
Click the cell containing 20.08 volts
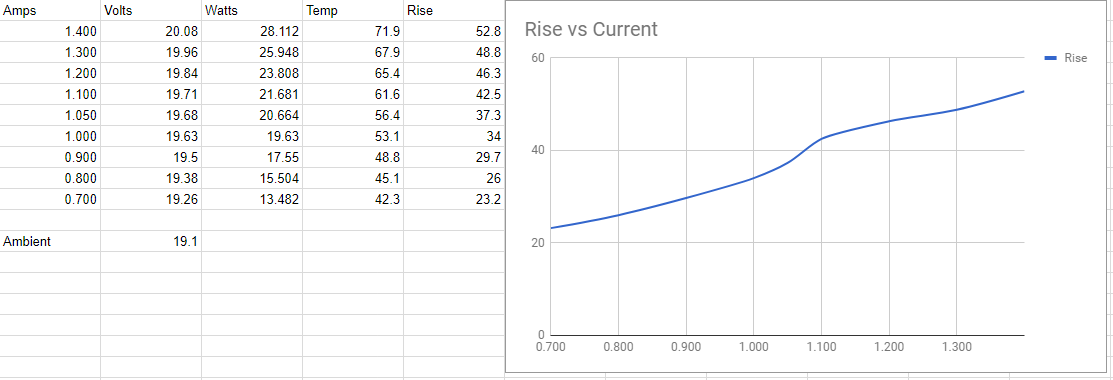pos(151,32)
